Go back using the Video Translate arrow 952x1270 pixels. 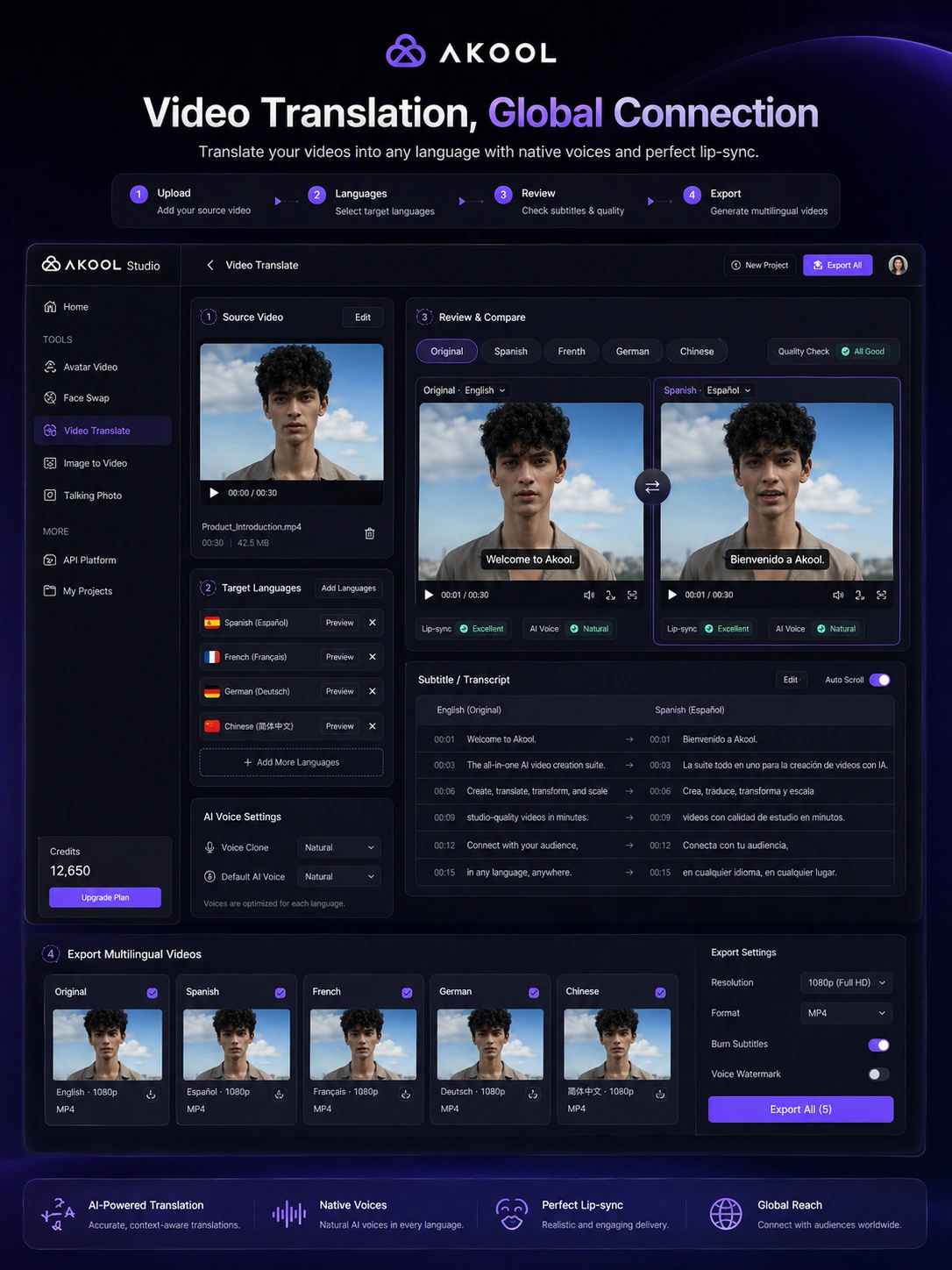coord(210,265)
